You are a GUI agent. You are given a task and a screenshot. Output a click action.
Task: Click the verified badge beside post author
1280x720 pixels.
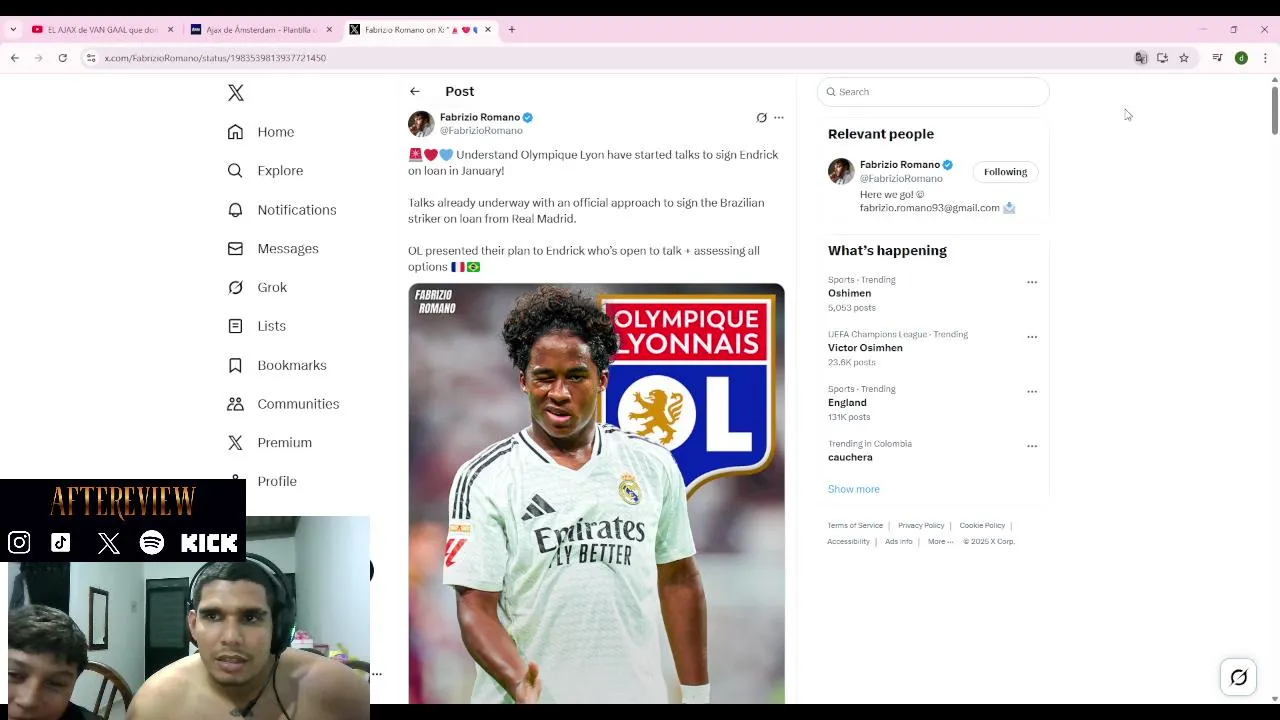click(x=527, y=118)
